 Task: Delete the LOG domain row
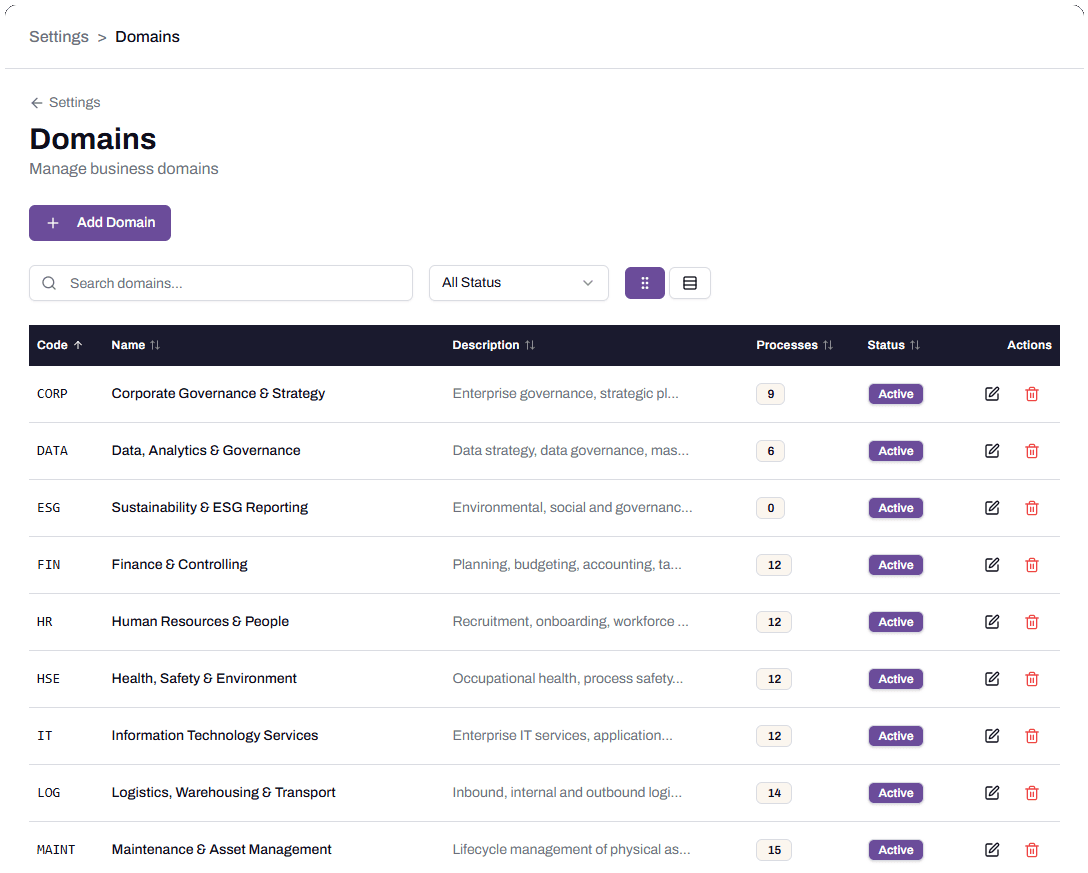(1032, 792)
